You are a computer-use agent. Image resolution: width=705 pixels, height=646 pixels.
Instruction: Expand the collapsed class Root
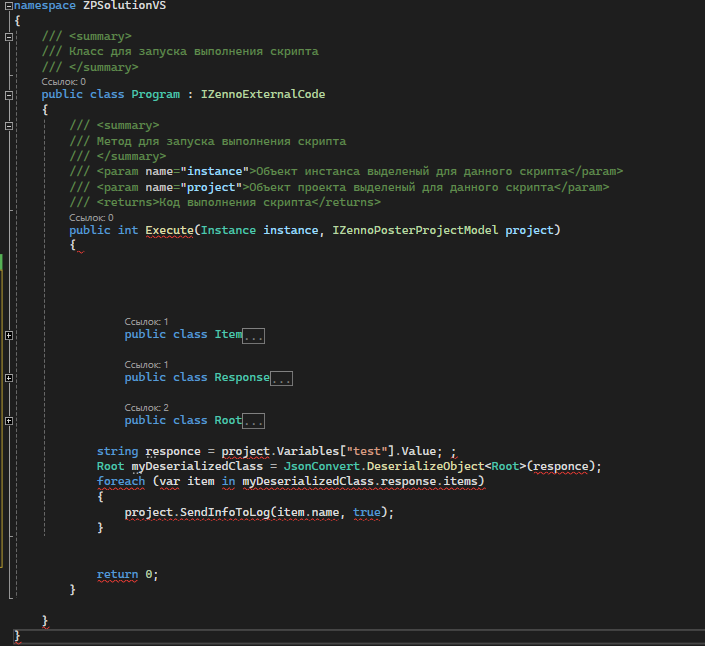tap(9, 421)
